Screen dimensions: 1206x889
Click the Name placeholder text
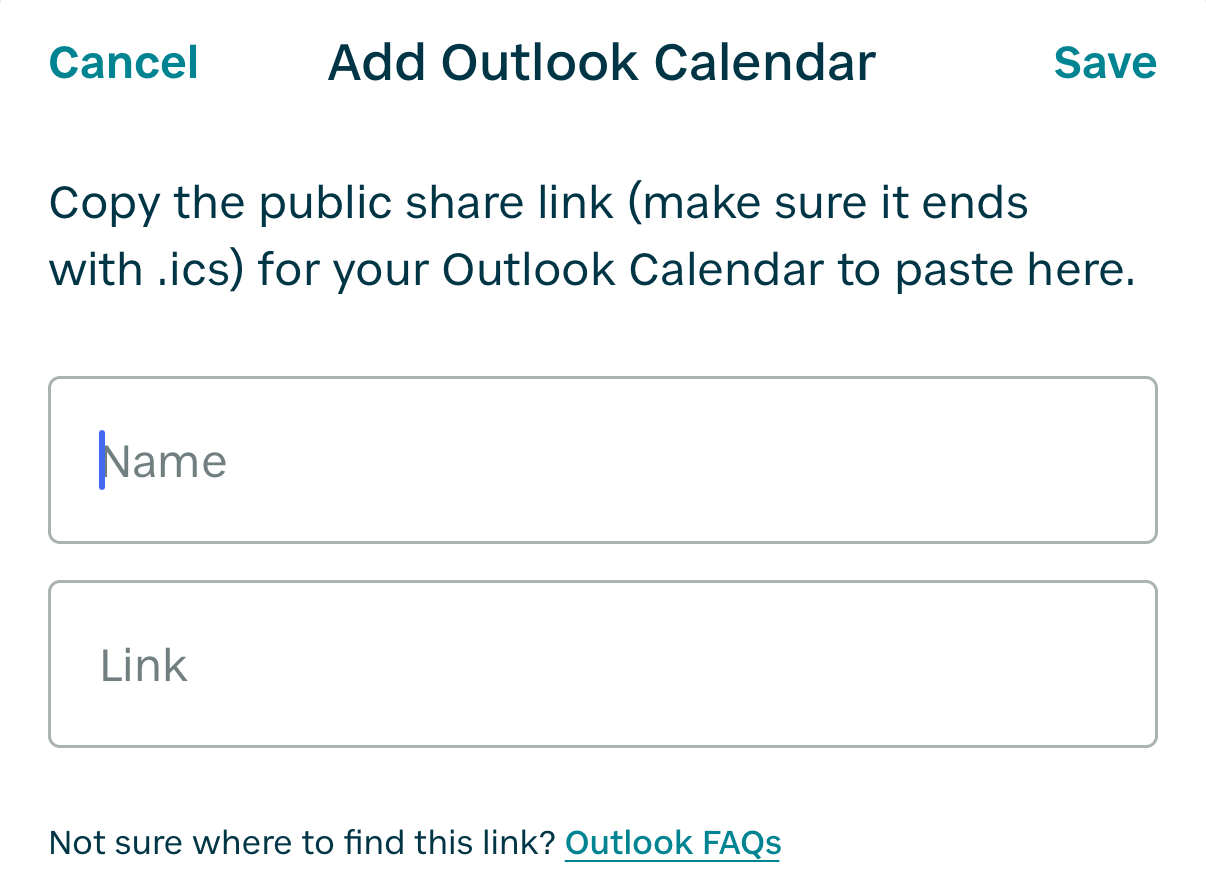[165, 462]
